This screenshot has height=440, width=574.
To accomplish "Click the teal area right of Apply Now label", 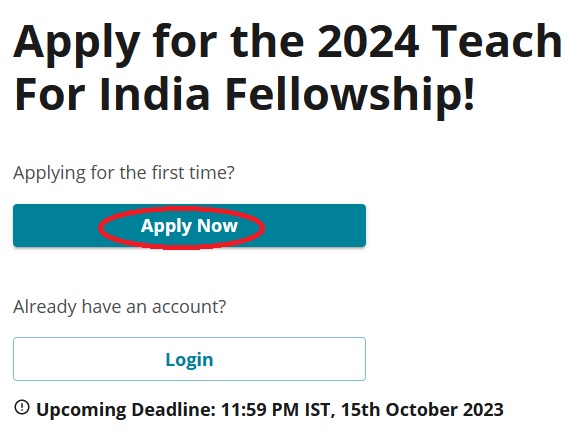I will pos(315,225).
